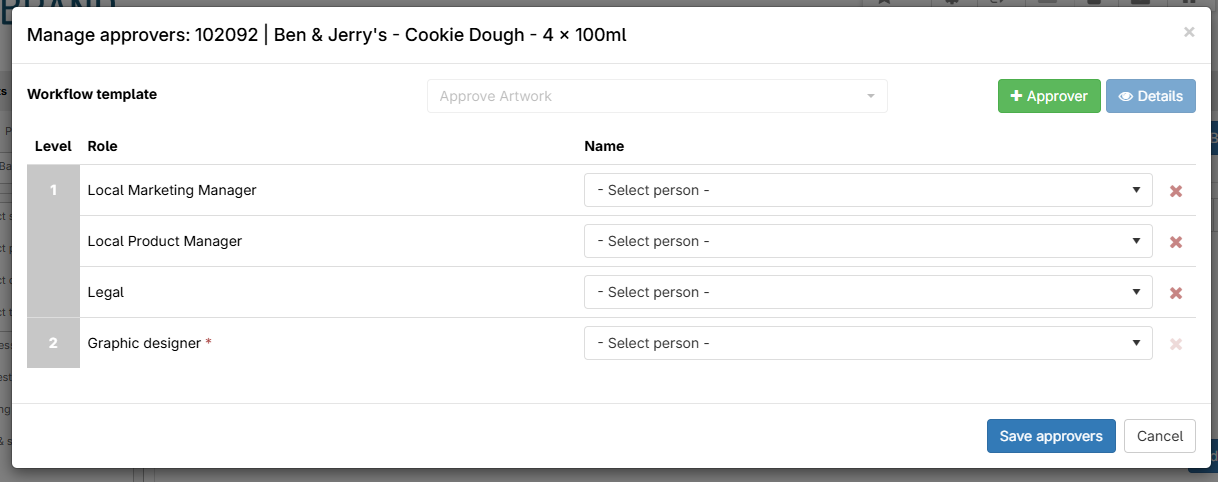Open person selector for Local Product Manager
Screen dimensions: 1218x482
click(x=868, y=241)
